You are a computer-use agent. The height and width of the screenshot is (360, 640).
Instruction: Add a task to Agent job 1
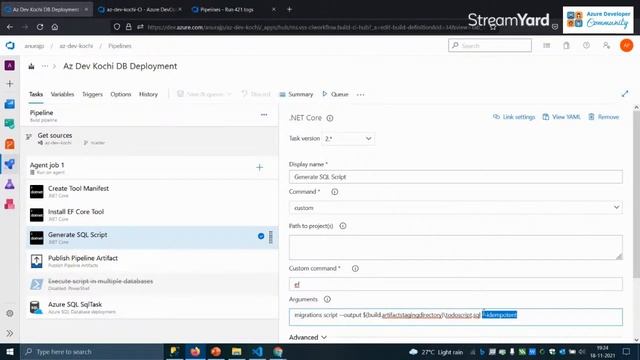click(260, 167)
